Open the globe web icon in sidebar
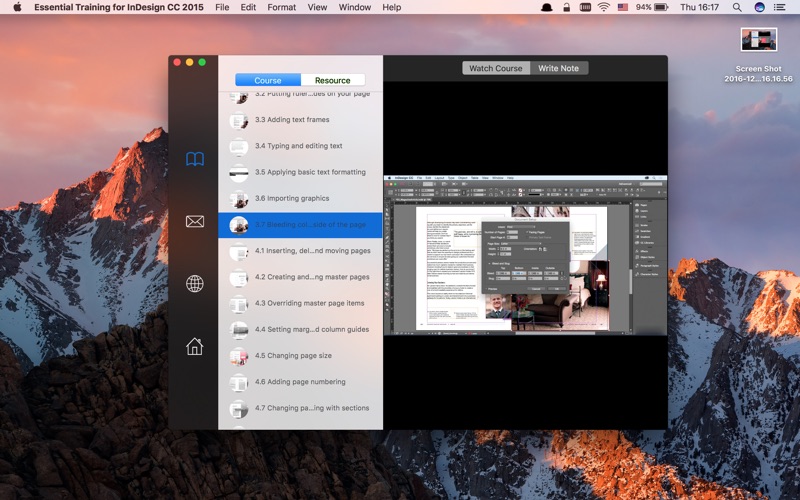This screenshot has width=800, height=500. point(195,284)
